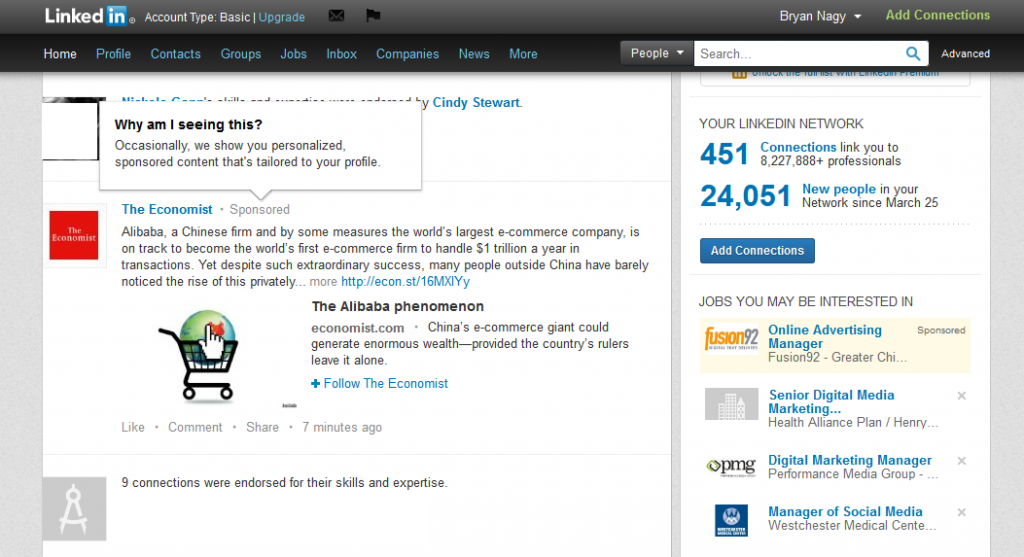Click 9 connections were endorsed text

click(284, 483)
